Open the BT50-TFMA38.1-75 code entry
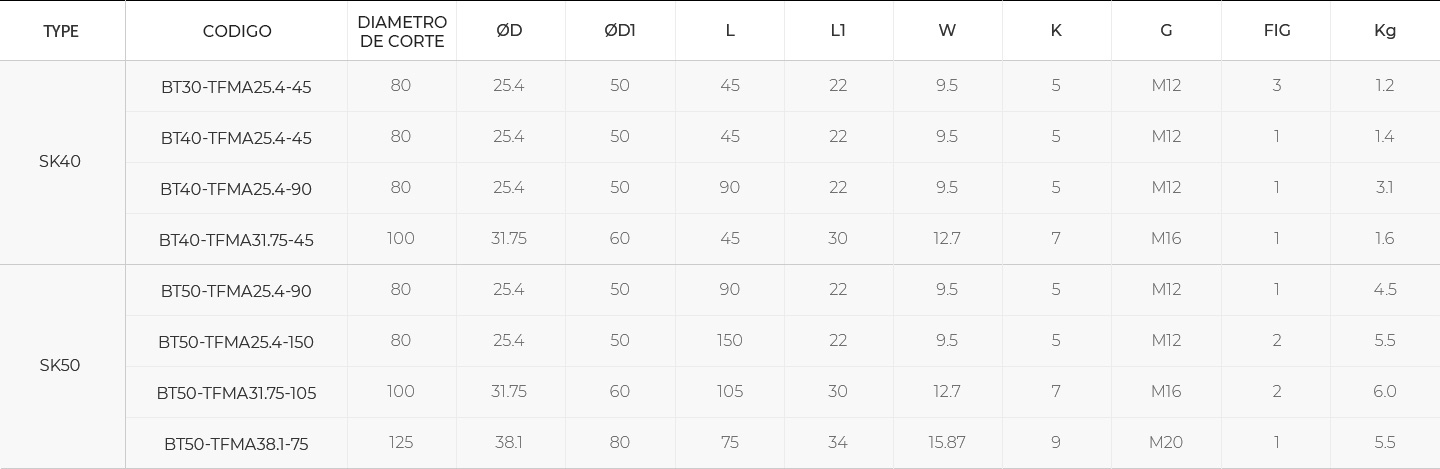 click(236, 444)
